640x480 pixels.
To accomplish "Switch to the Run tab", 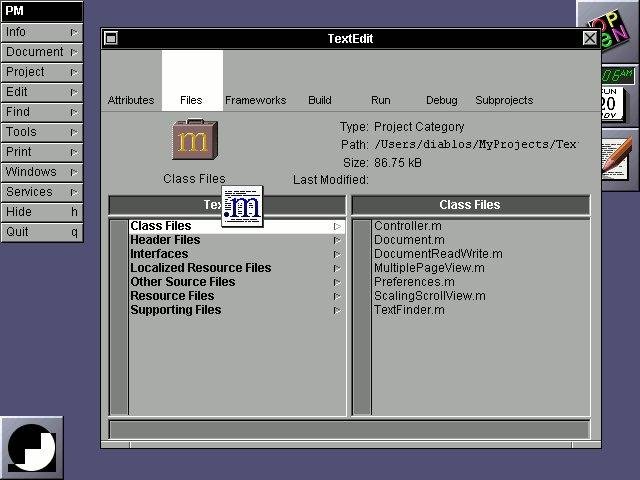I will [380, 81].
